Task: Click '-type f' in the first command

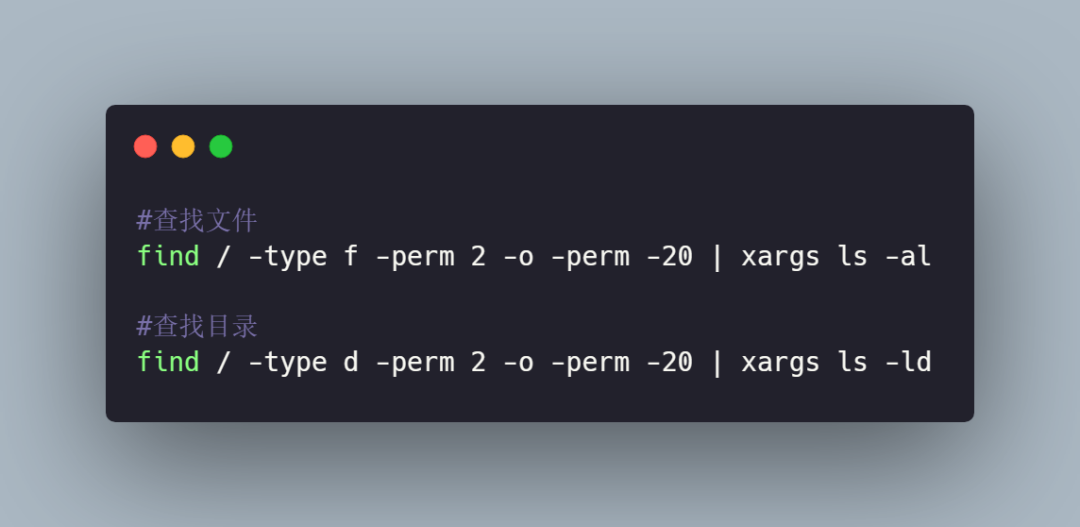Action: 303,257
